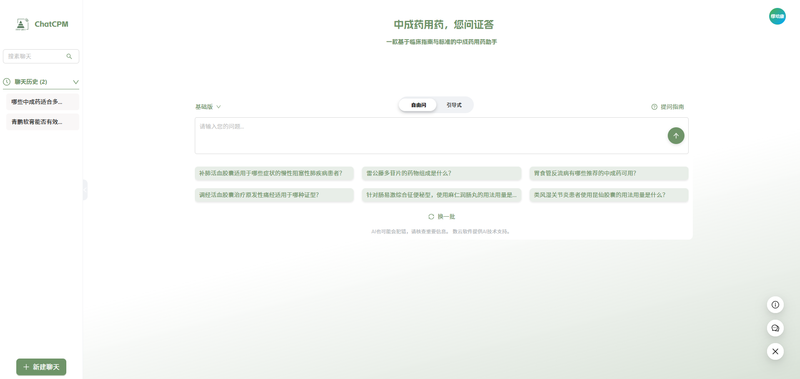Click the search magnifier icon in sidebar
This screenshot has width=800, height=379.
[x=69, y=57]
